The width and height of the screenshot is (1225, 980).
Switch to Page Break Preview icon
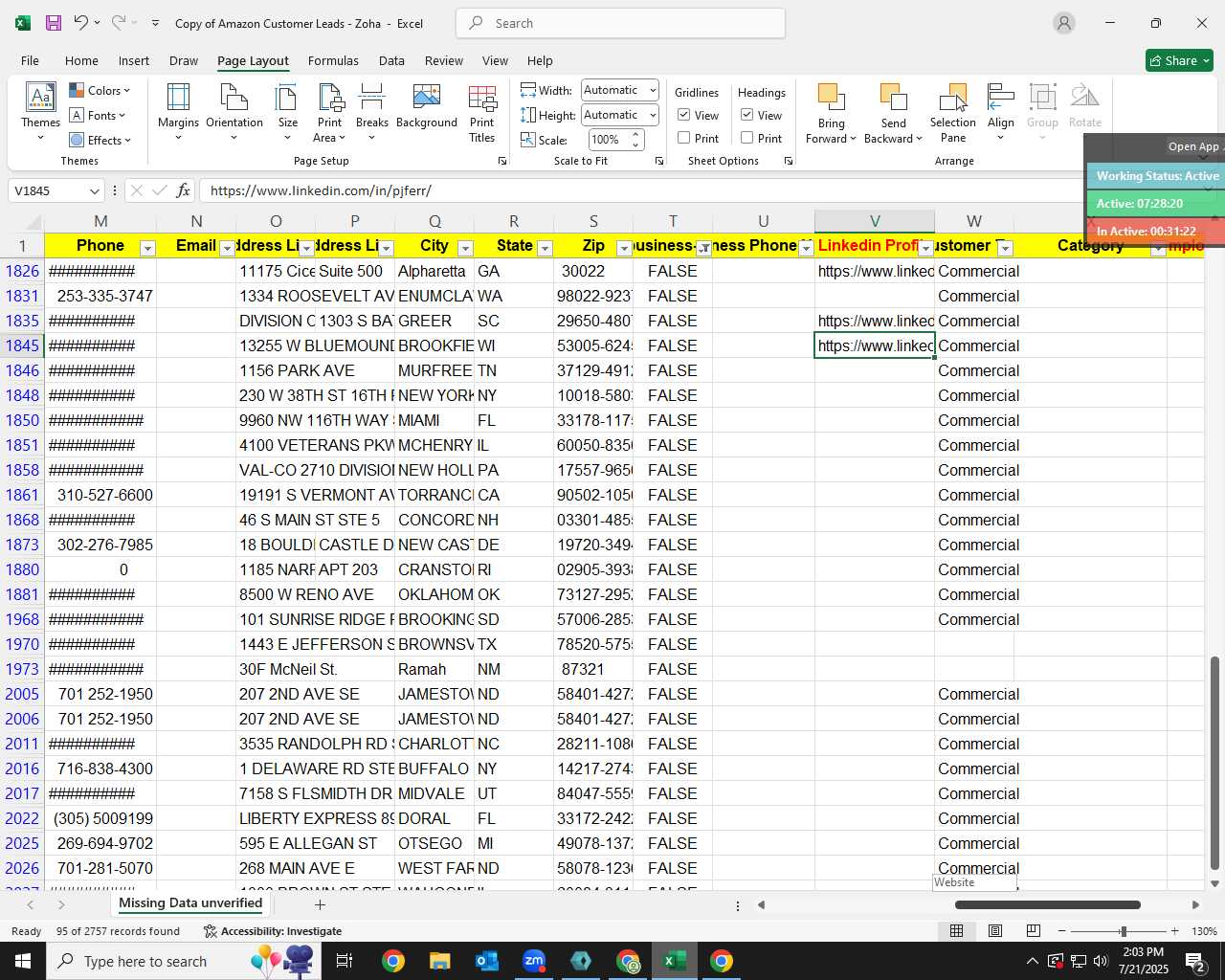click(x=1034, y=931)
